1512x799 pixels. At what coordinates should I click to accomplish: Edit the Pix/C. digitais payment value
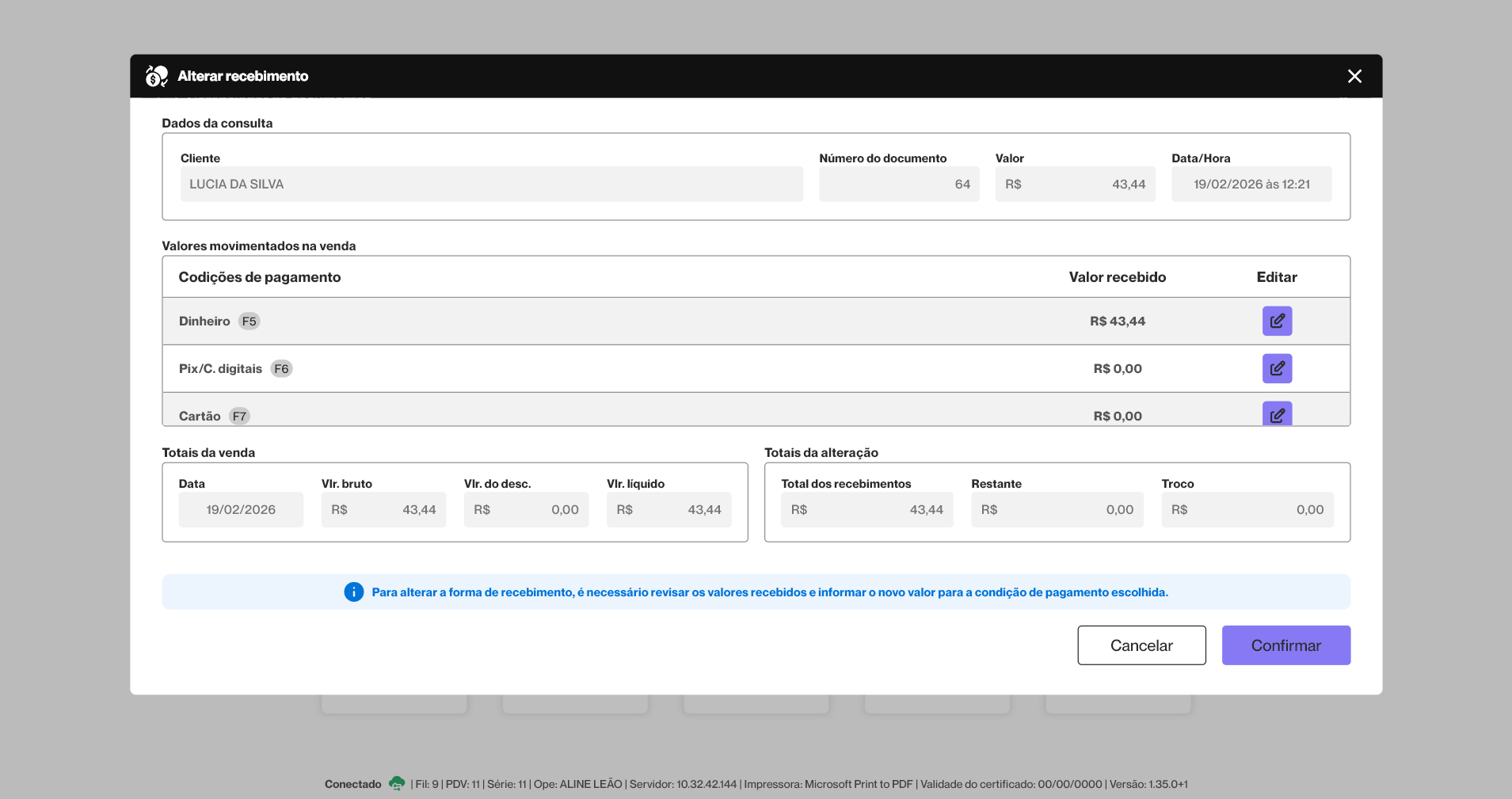coord(1277,368)
